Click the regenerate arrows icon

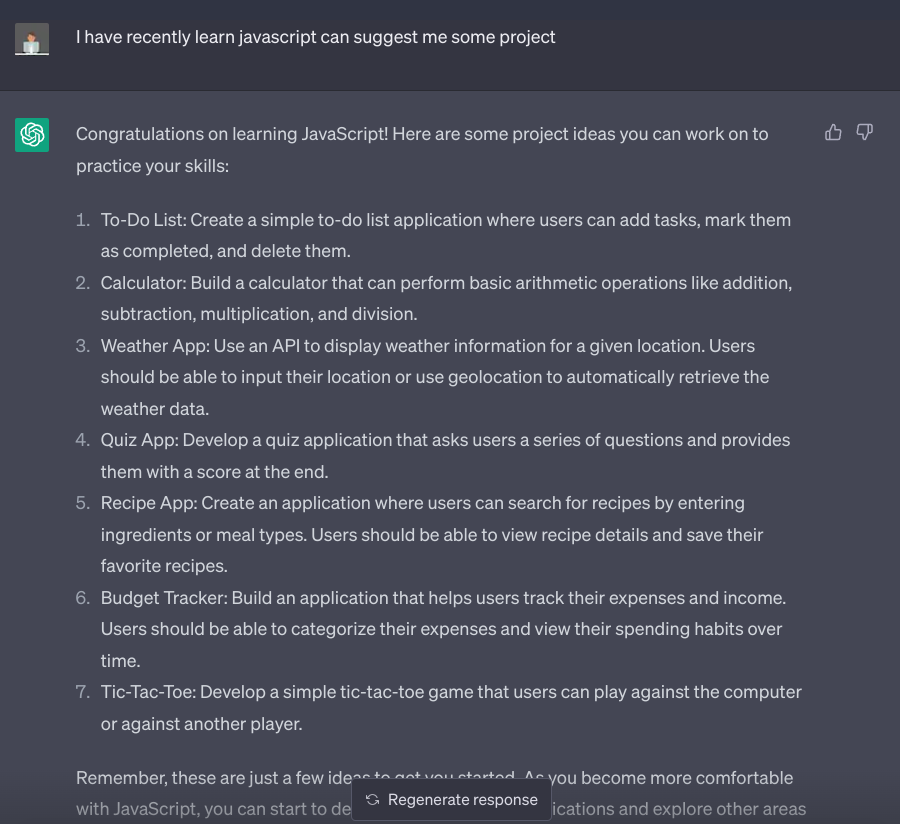[373, 799]
